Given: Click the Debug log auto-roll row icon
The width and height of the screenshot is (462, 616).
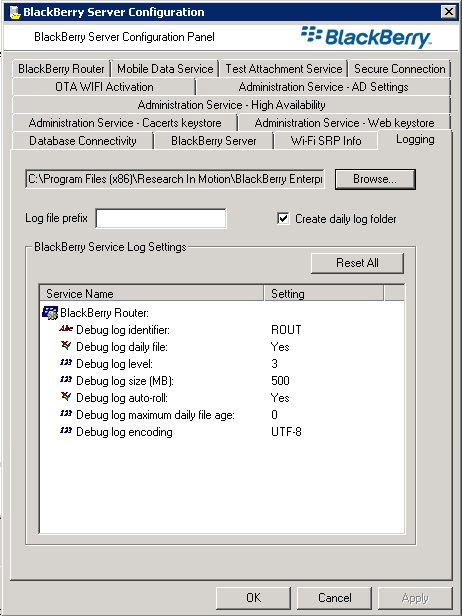Looking at the screenshot, I should (66, 397).
